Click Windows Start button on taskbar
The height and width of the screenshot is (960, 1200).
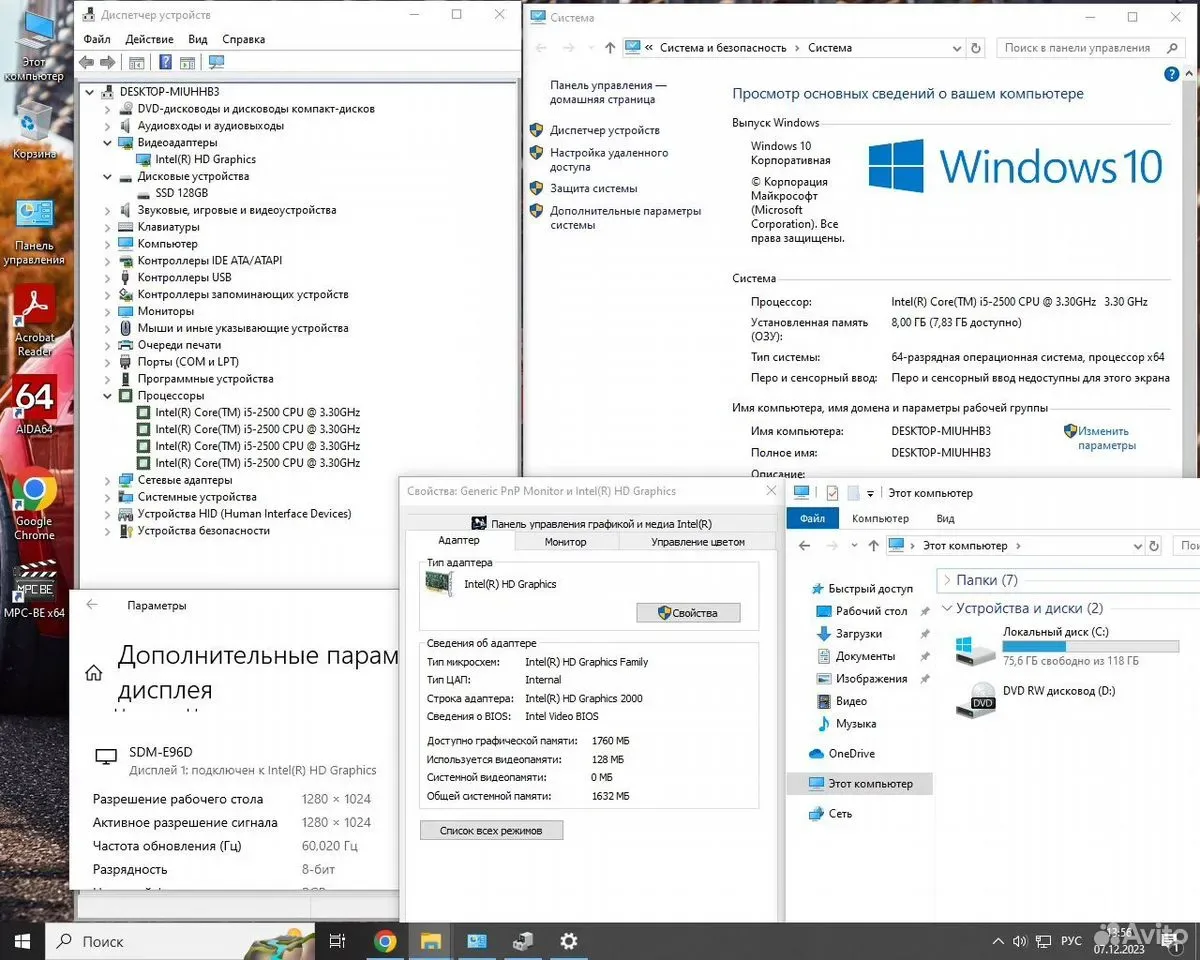coord(23,941)
